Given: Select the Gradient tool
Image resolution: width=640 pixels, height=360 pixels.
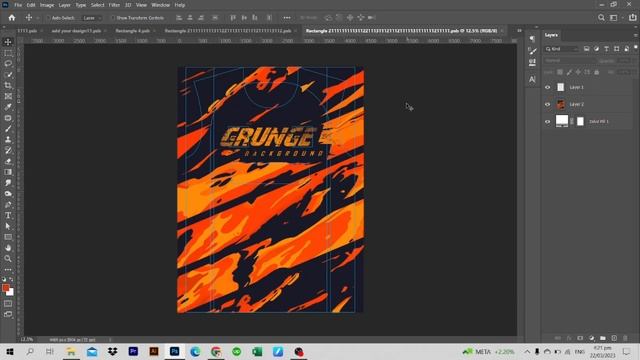Looking at the screenshot, I should (x=8, y=172).
